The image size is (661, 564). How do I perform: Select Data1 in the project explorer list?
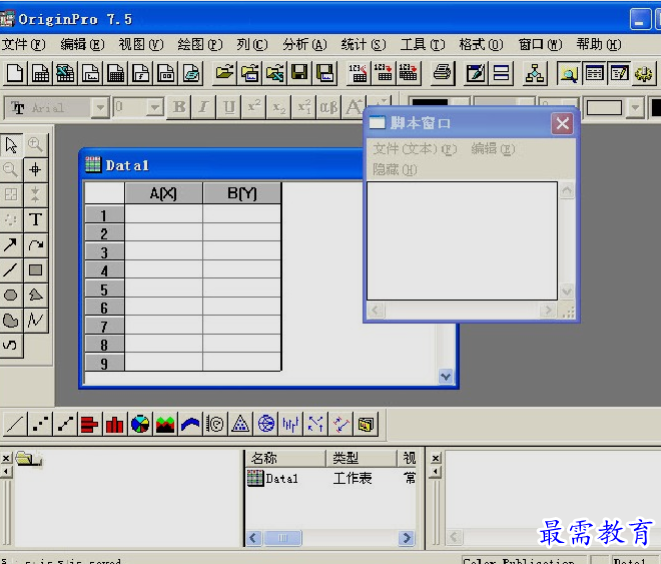(x=273, y=478)
